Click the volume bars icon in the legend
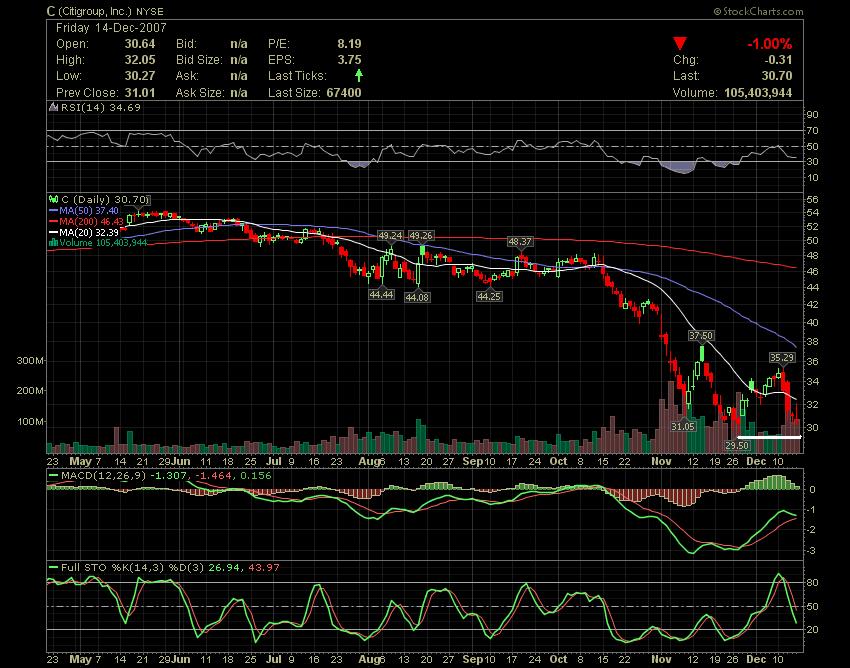 53,242
